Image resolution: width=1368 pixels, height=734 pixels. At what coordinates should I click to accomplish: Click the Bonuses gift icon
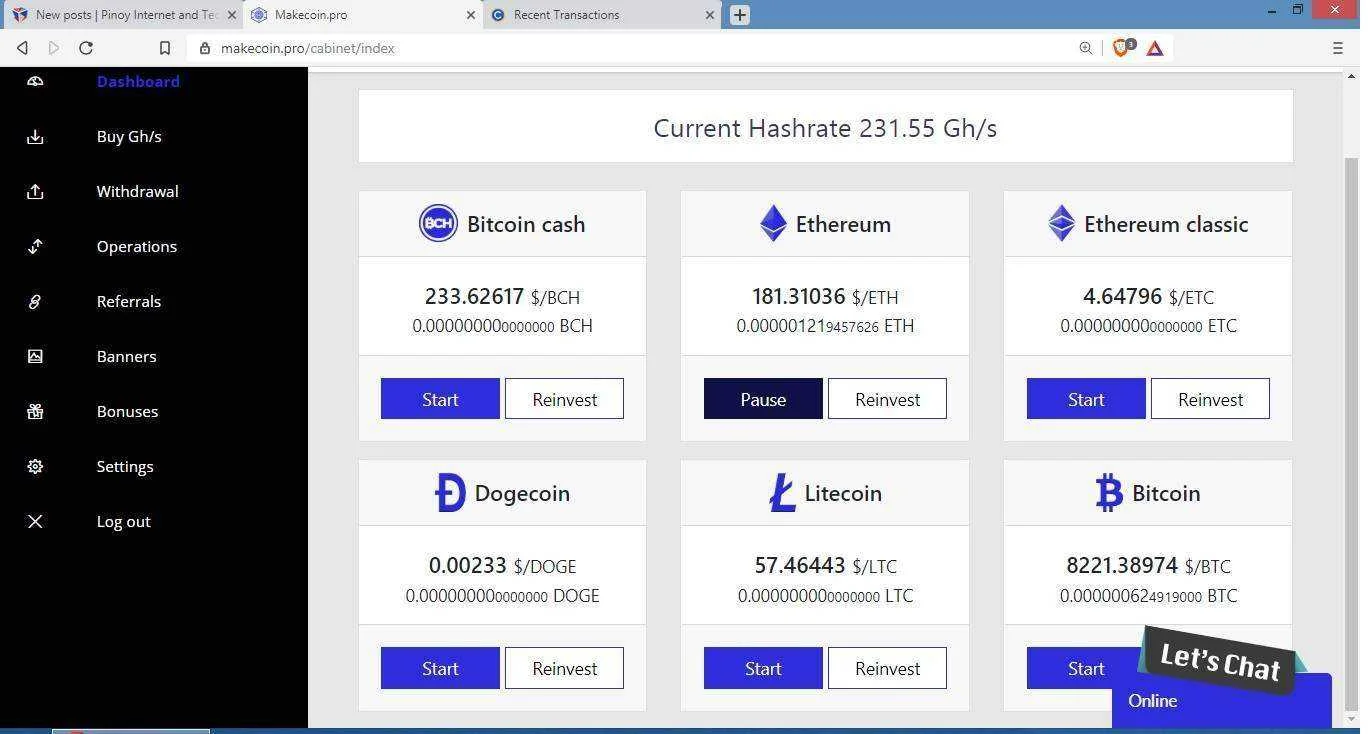coord(35,412)
